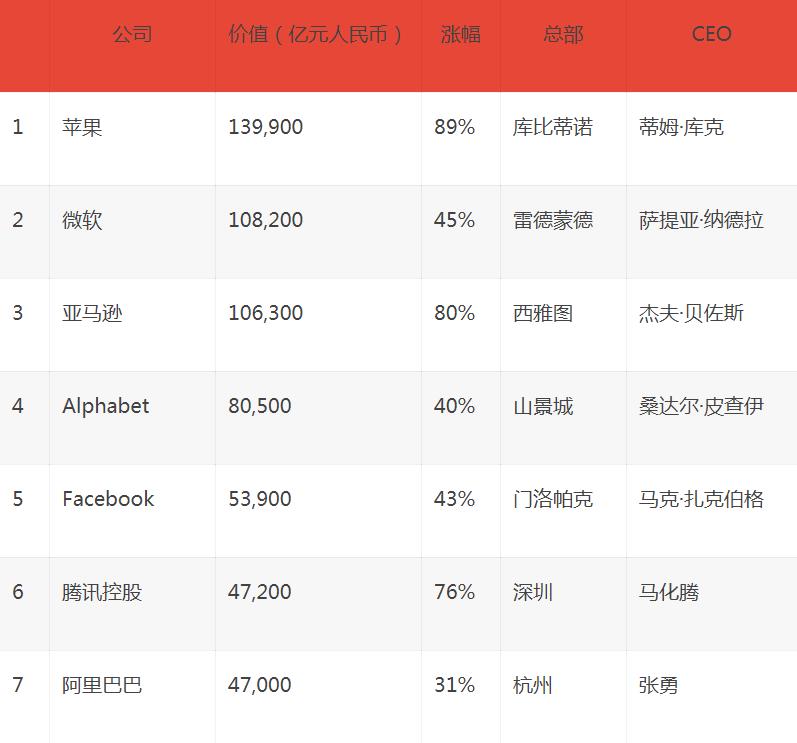The image size is (797, 743).
Task: Click the 139,900 value cell
Action: pyautogui.click(x=265, y=128)
